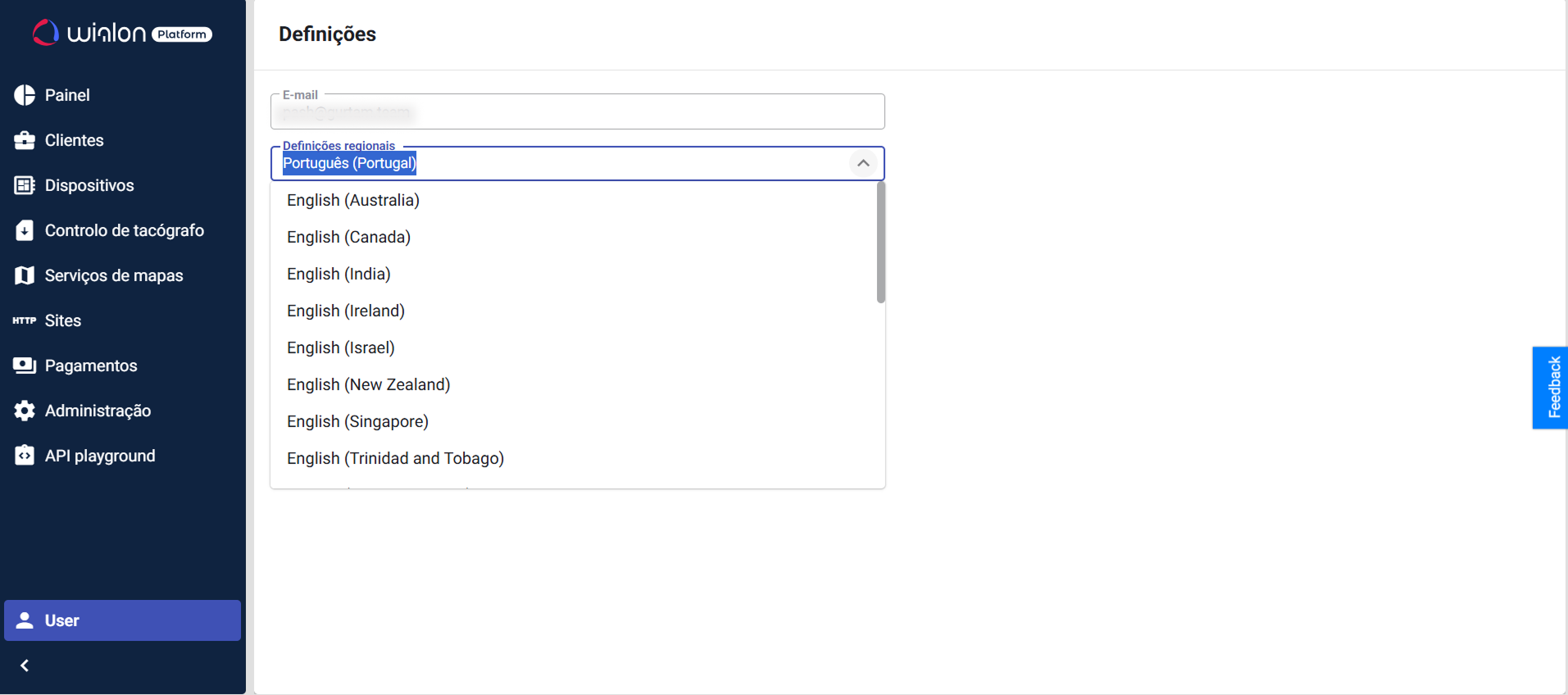Pick English (Trinidad and Tobago)
Screen dimensions: 1568x695
pos(395,458)
